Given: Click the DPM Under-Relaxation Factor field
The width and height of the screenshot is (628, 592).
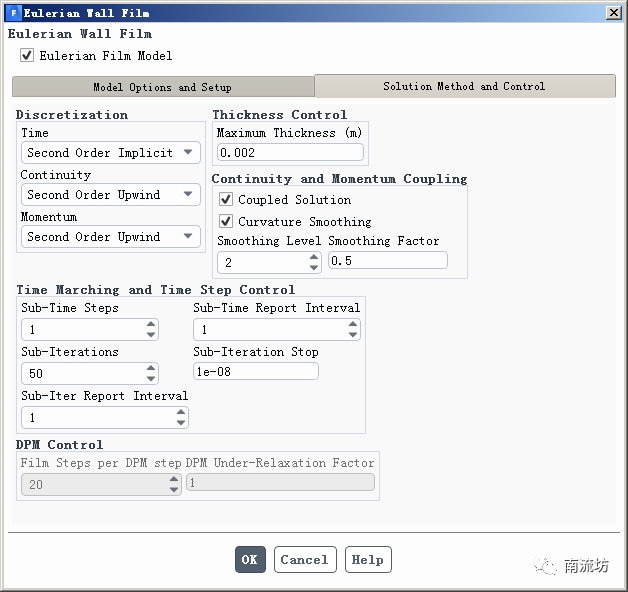Looking at the screenshot, I should [280, 482].
